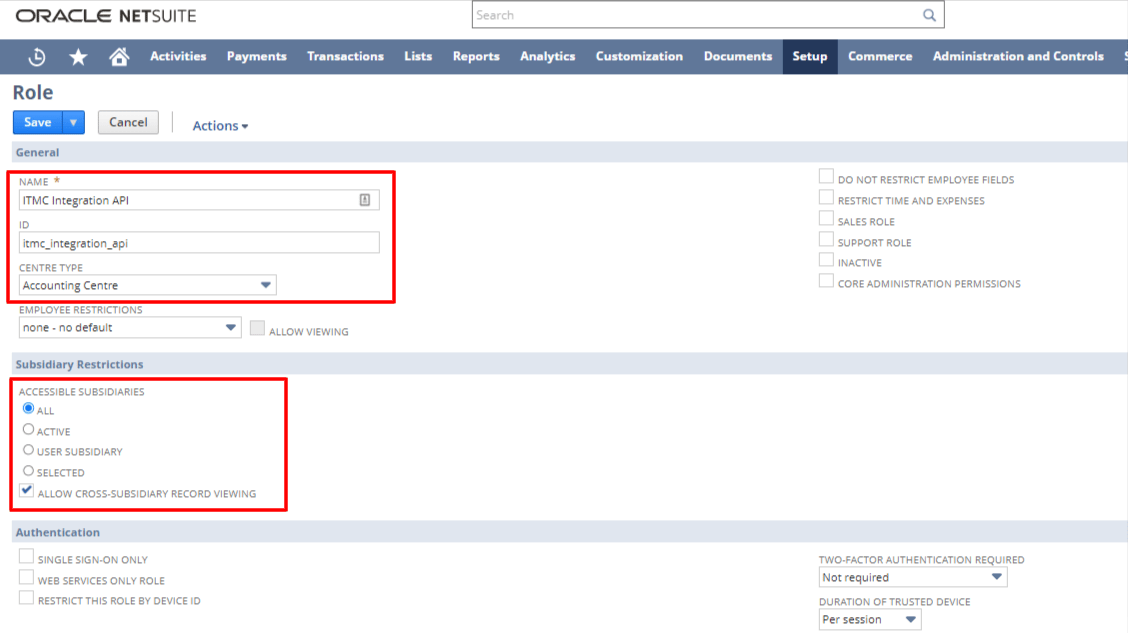Open the Documents menu
Image resolution: width=1128 pixels, height=633 pixels.
point(737,56)
